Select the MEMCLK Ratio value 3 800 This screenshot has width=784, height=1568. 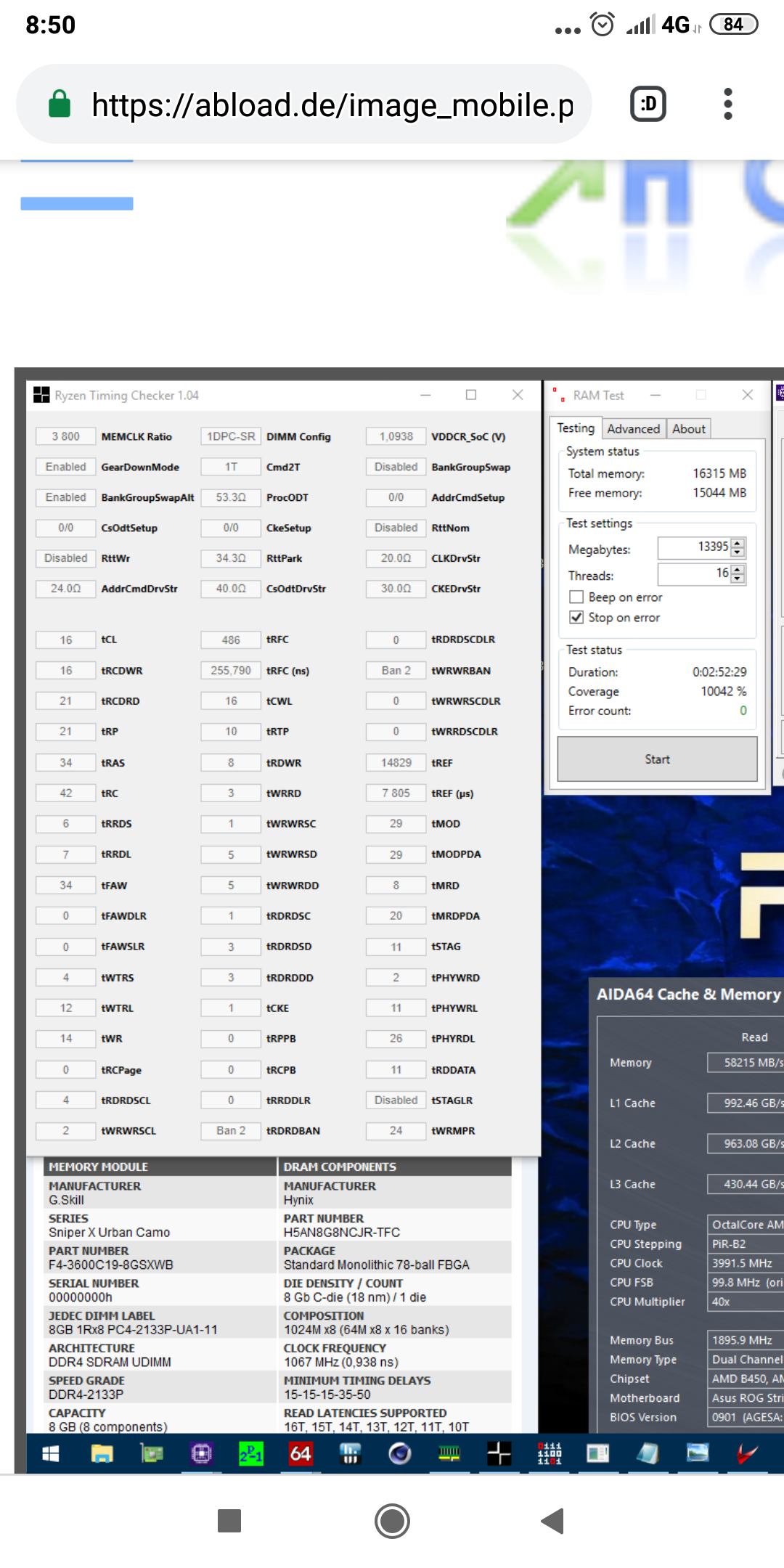(x=66, y=436)
